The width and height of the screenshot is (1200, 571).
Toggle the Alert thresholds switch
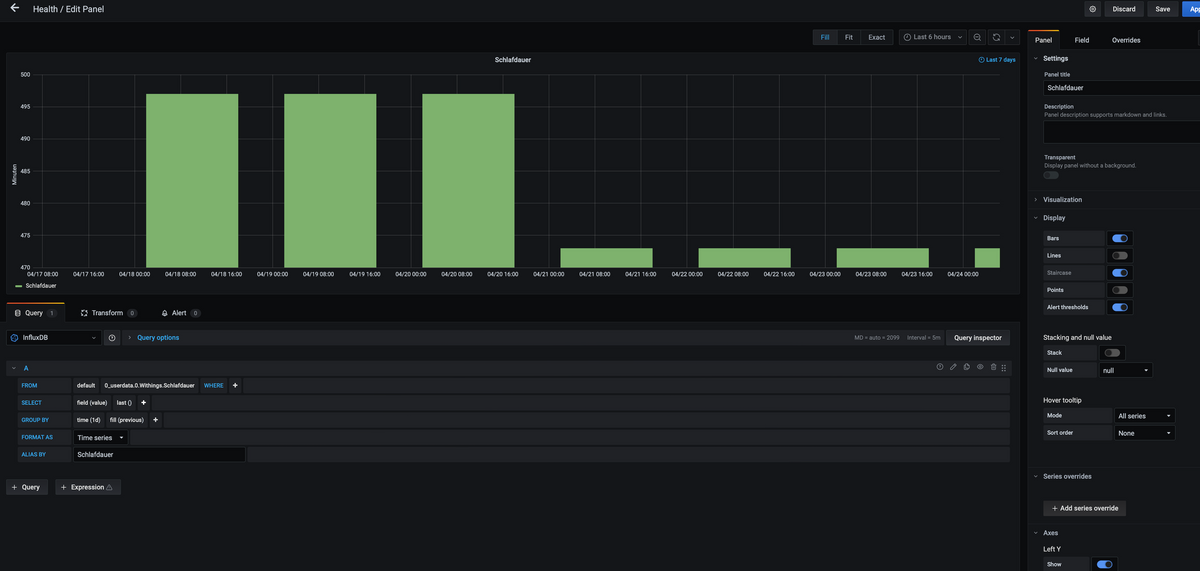click(1120, 307)
